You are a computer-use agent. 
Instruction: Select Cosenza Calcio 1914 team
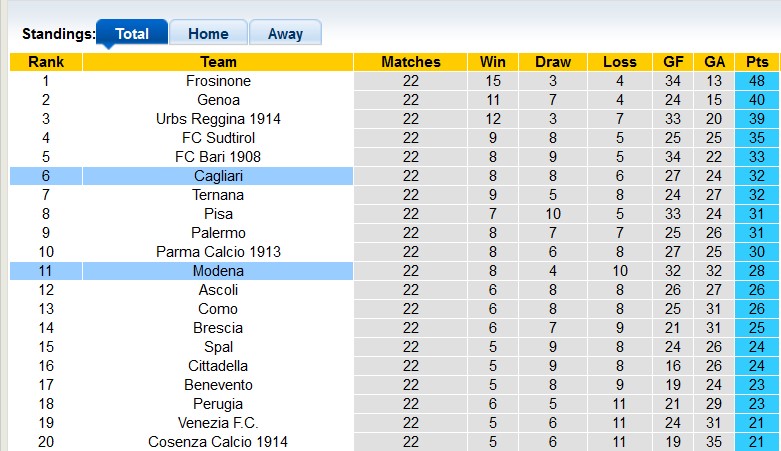click(218, 442)
